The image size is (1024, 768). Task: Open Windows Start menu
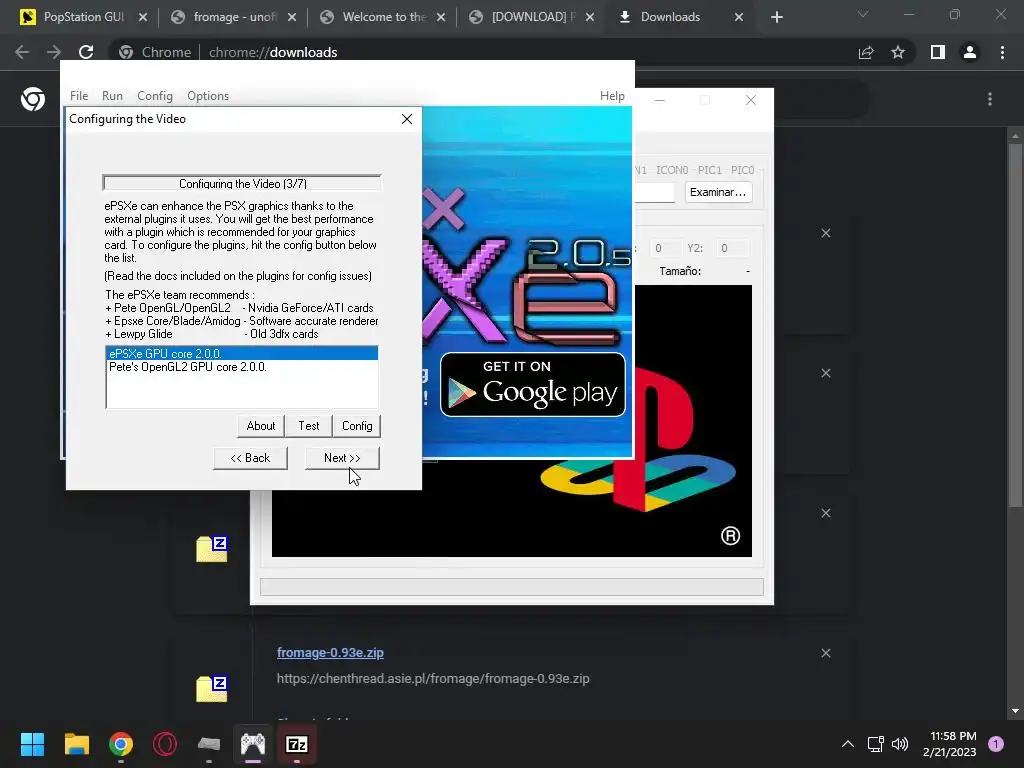point(32,744)
